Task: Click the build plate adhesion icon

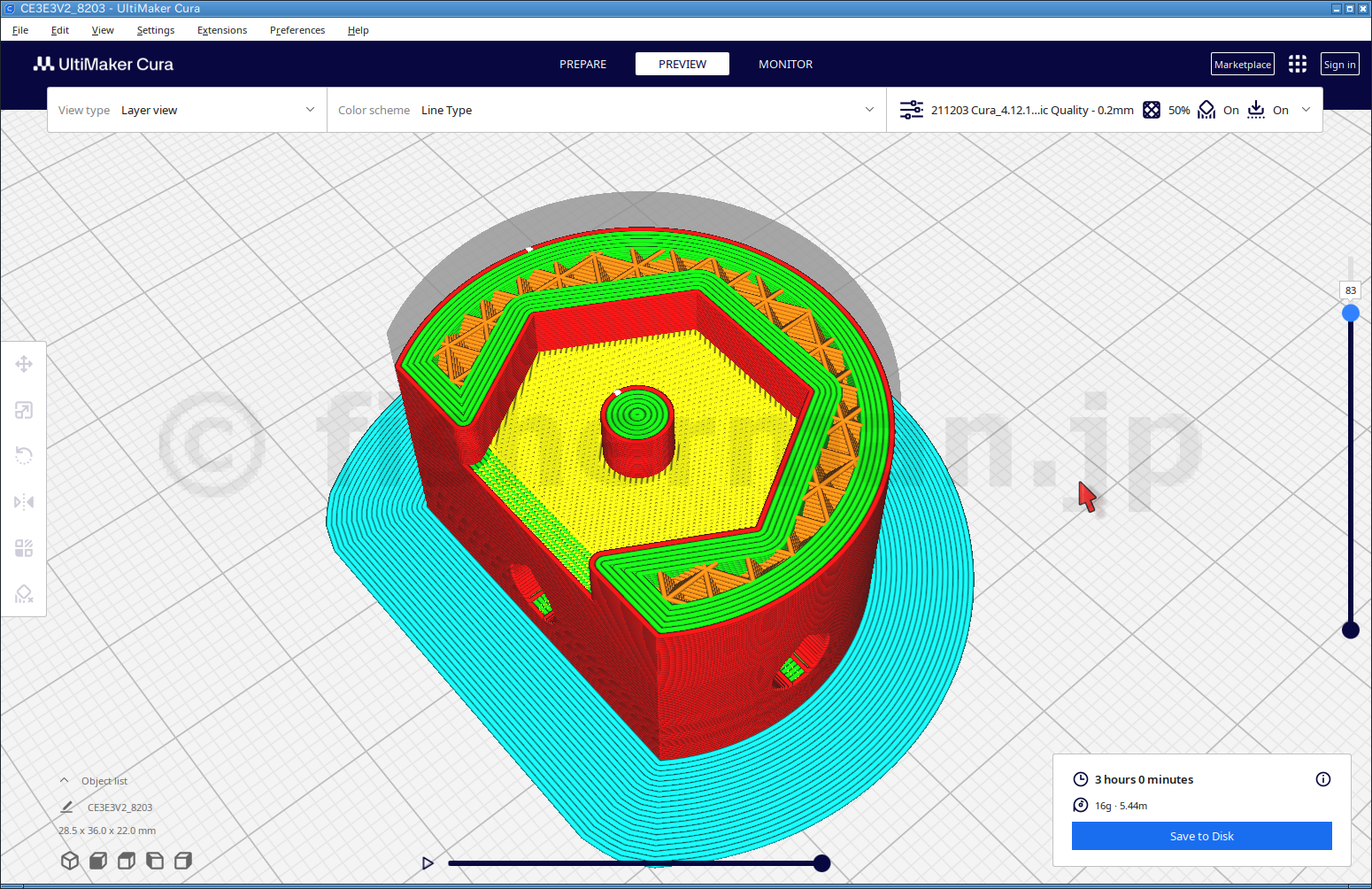Action: (1256, 110)
